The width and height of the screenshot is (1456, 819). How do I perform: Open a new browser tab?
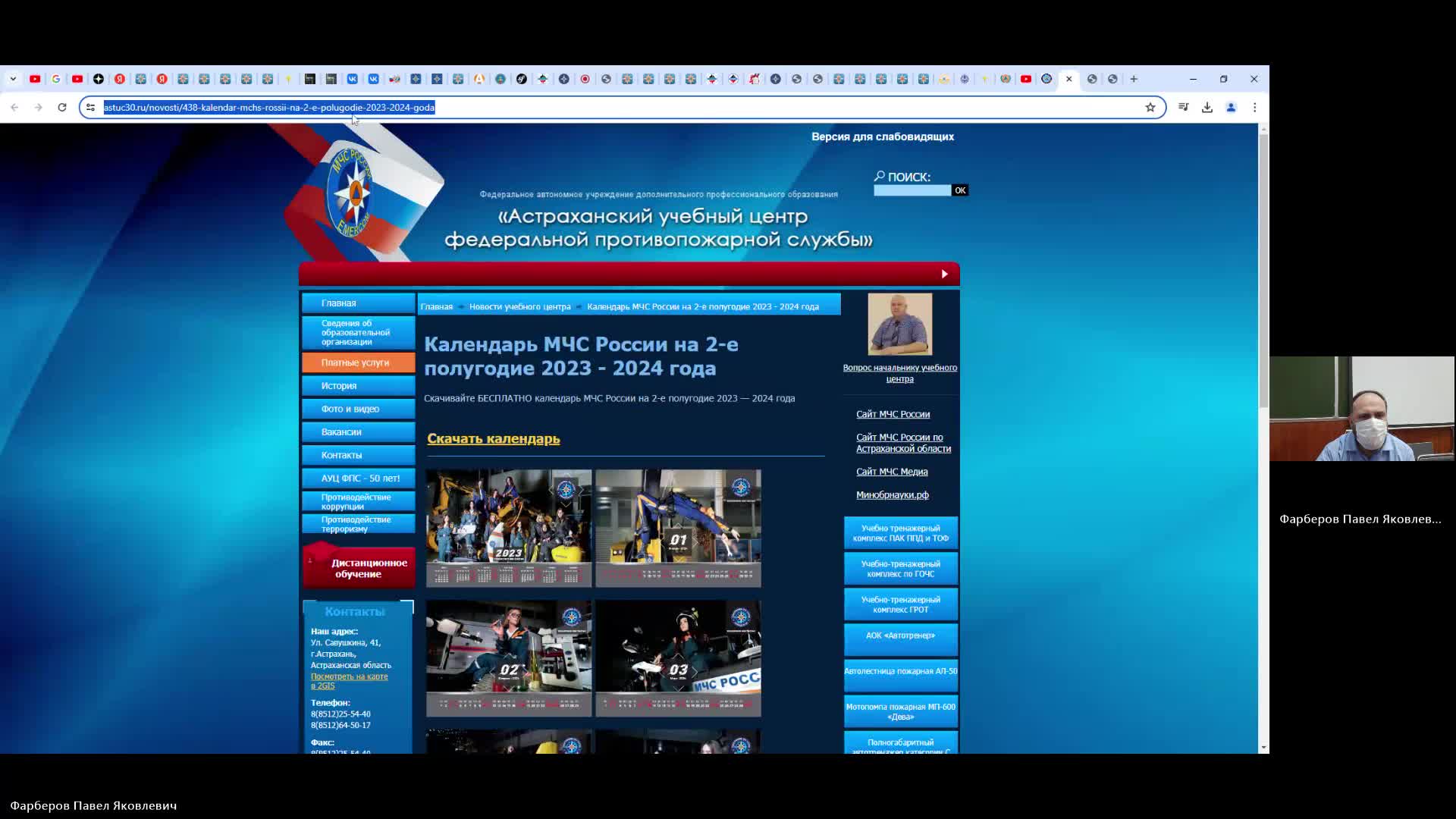click(1134, 79)
